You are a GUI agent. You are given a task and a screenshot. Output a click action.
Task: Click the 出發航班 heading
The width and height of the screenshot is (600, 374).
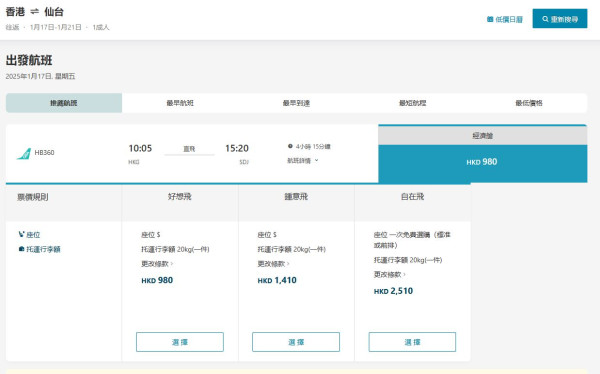pos(29,60)
